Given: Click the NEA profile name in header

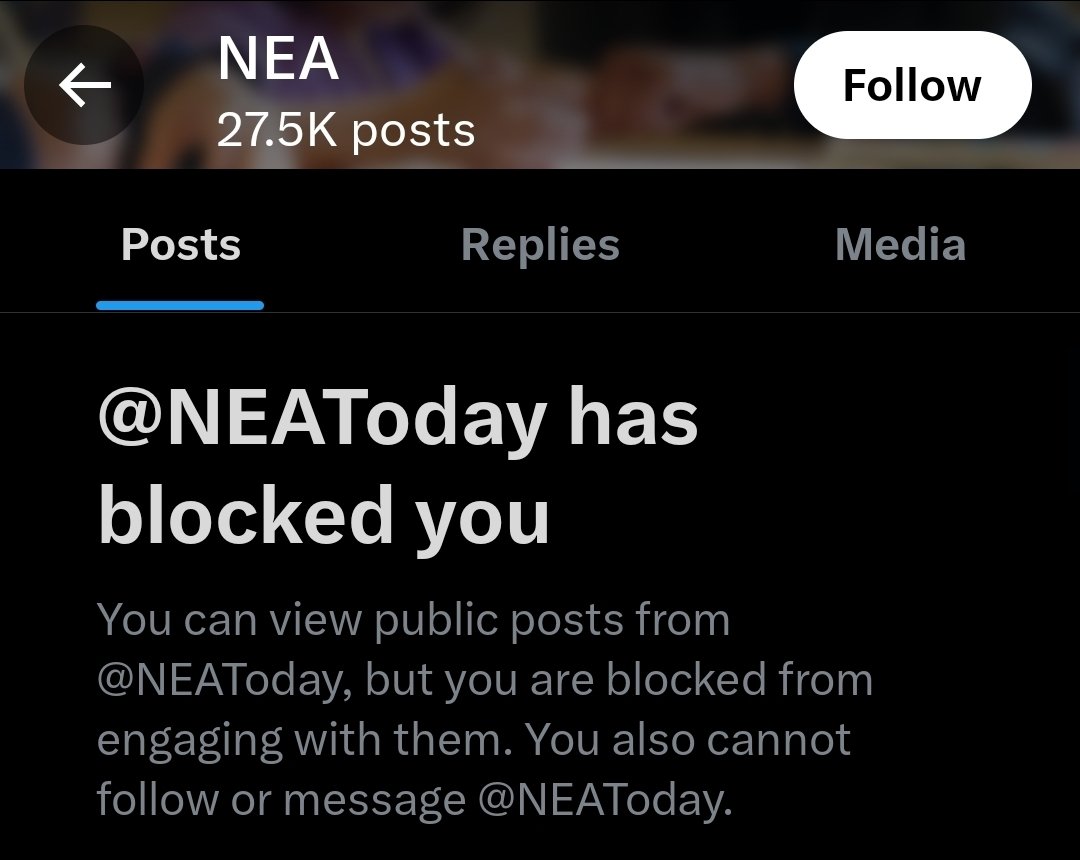Looking at the screenshot, I should click(278, 62).
